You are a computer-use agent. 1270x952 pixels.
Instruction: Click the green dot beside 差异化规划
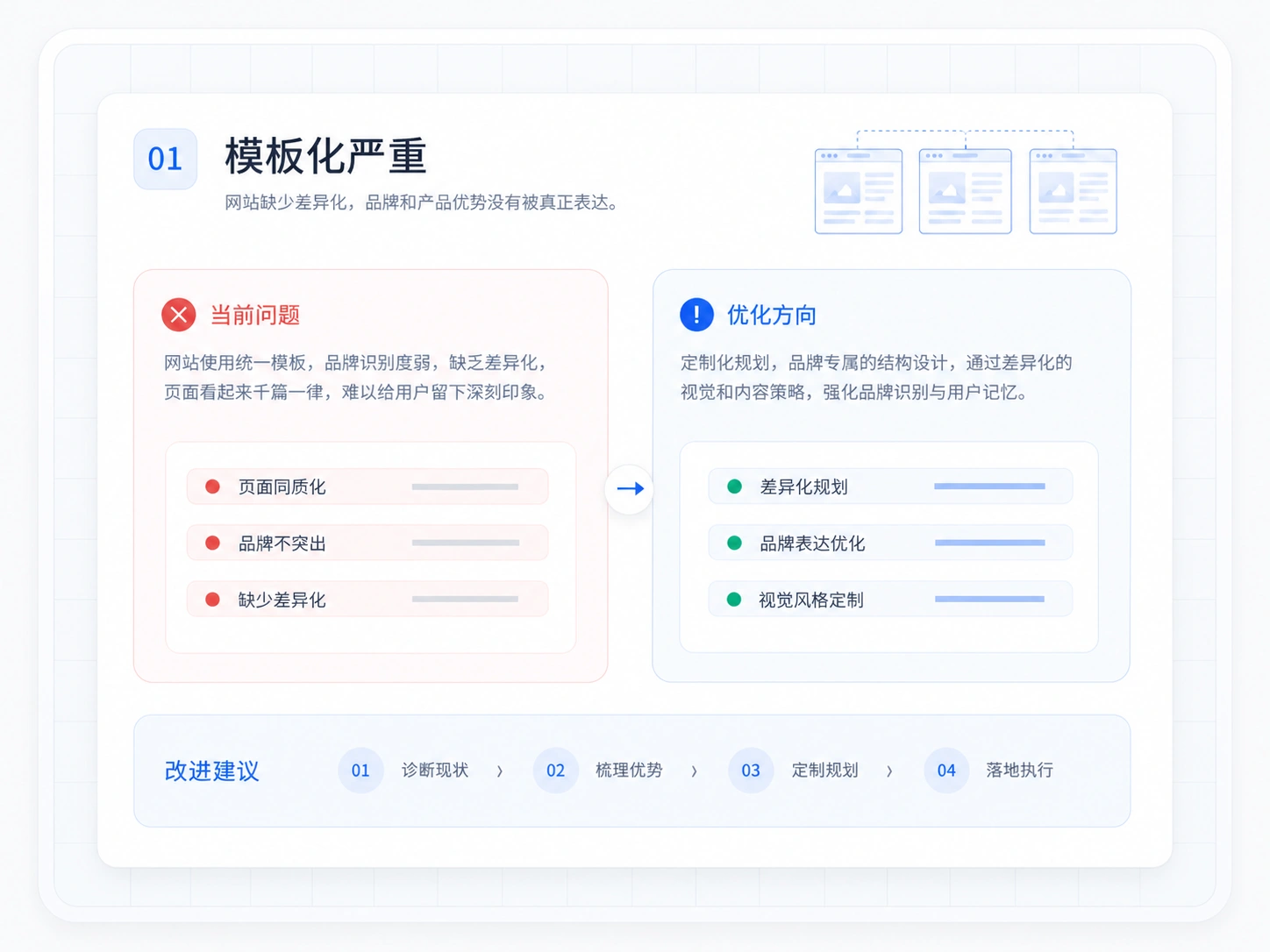click(735, 487)
